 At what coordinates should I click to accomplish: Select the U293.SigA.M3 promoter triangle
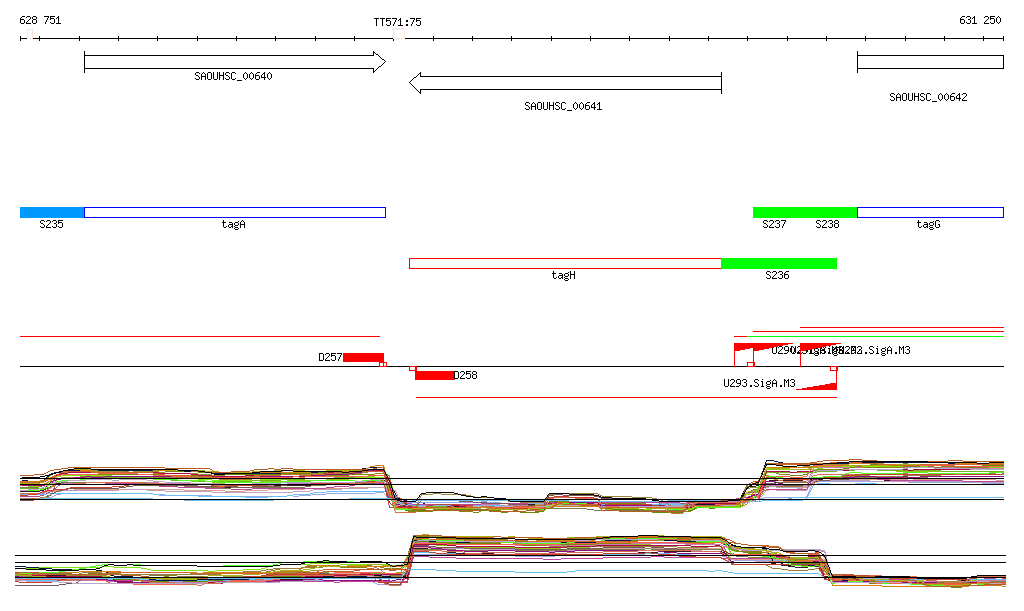(819, 386)
